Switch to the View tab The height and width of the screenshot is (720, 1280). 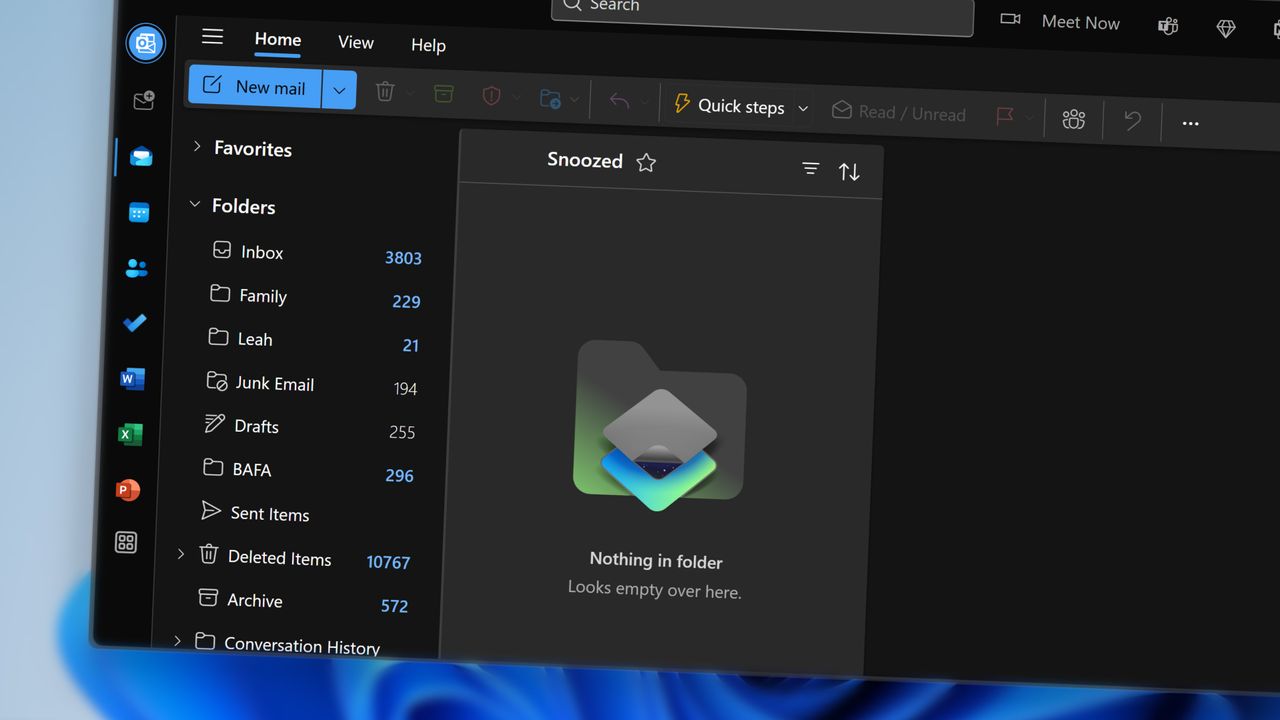355,42
